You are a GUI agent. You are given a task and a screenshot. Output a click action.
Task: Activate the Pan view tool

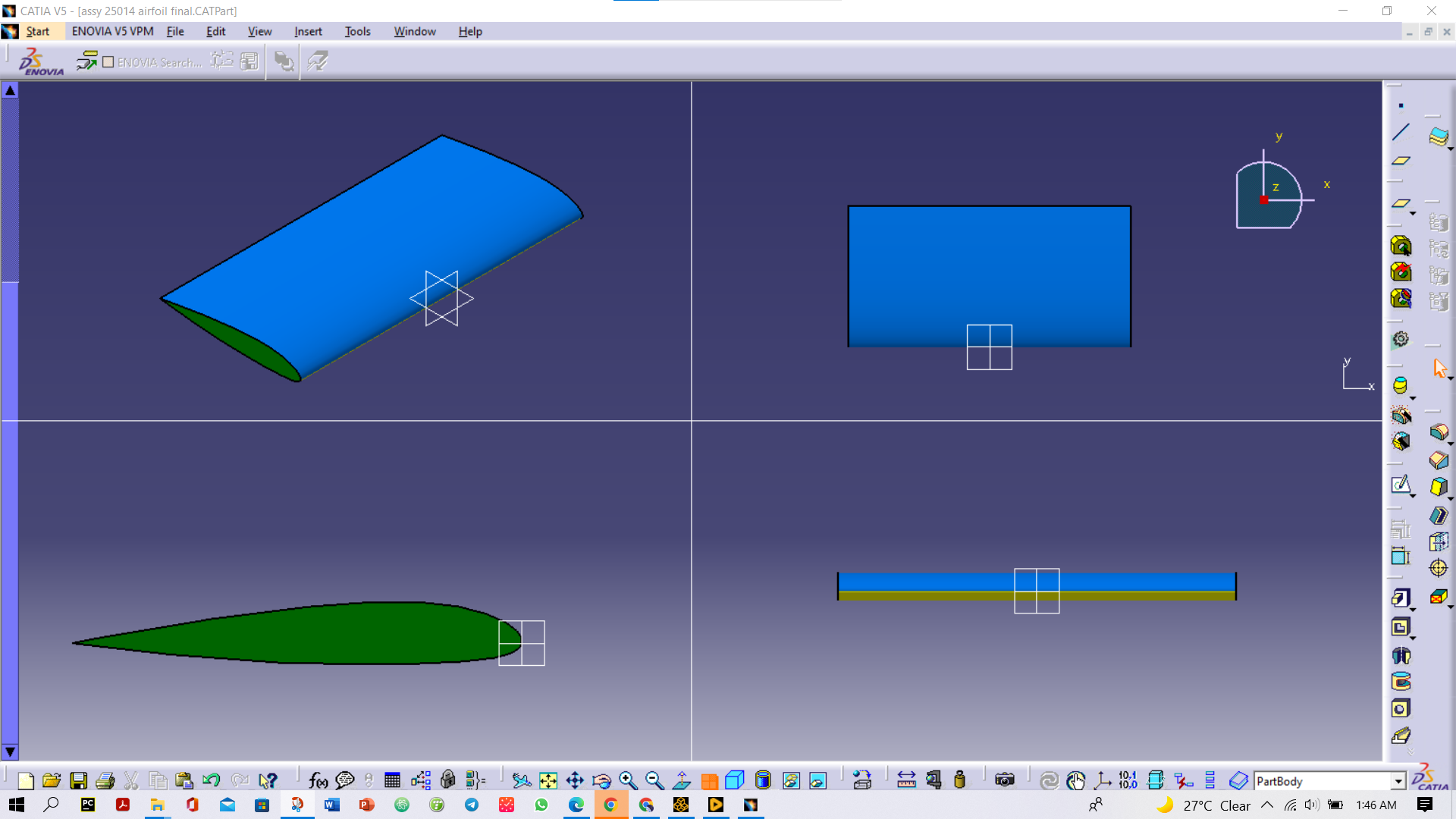click(575, 780)
